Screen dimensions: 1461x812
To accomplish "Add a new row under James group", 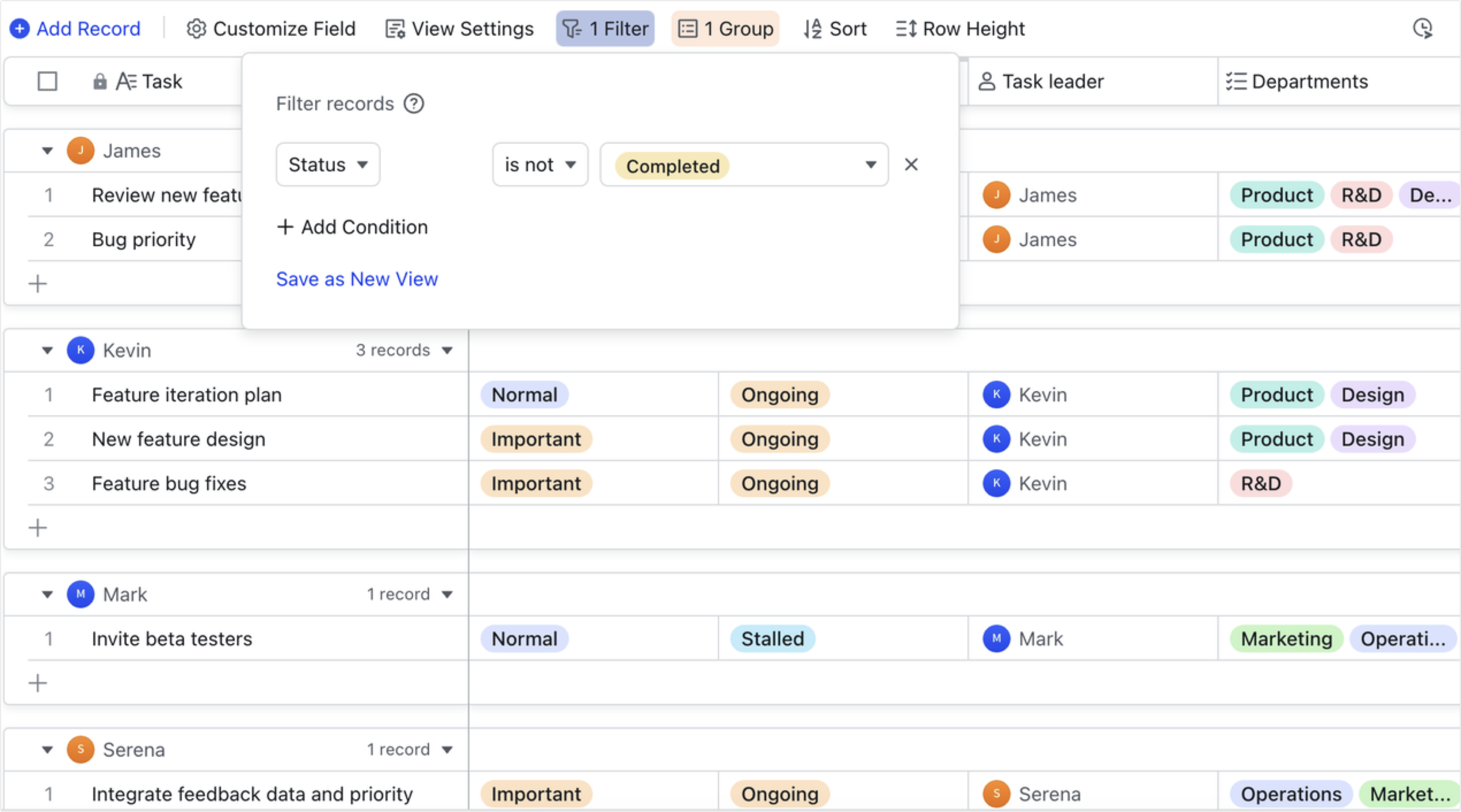I will point(38,284).
